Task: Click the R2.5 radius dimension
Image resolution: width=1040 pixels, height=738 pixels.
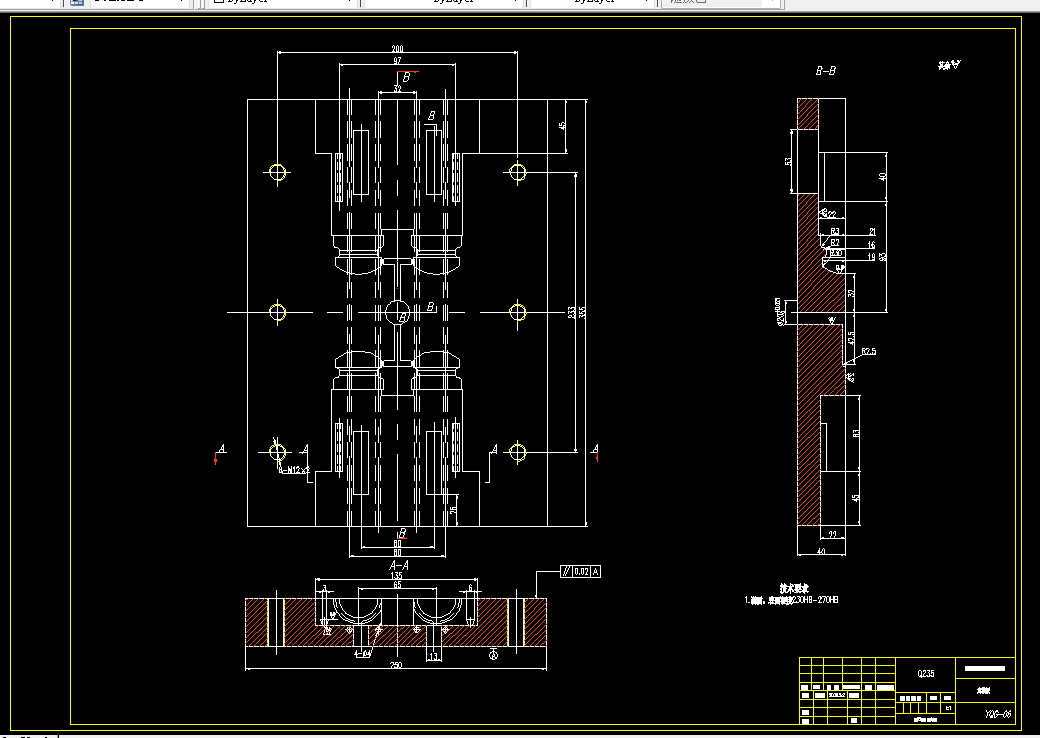Action: [x=869, y=351]
